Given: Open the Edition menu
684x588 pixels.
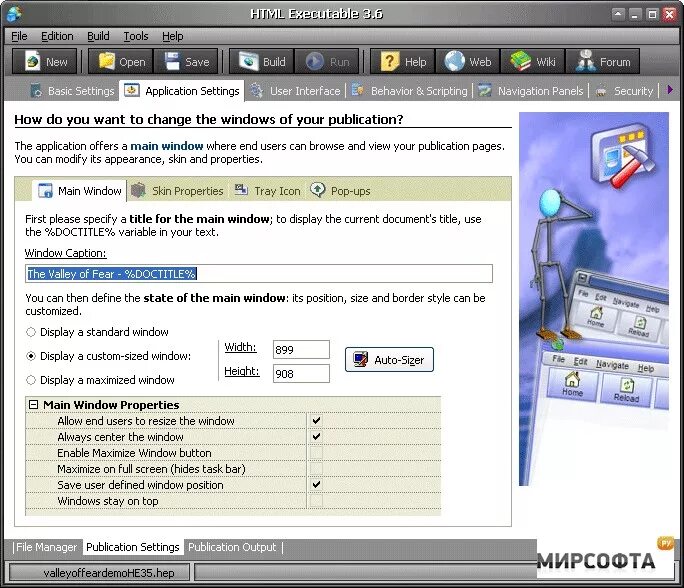Looking at the screenshot, I should [57, 36].
